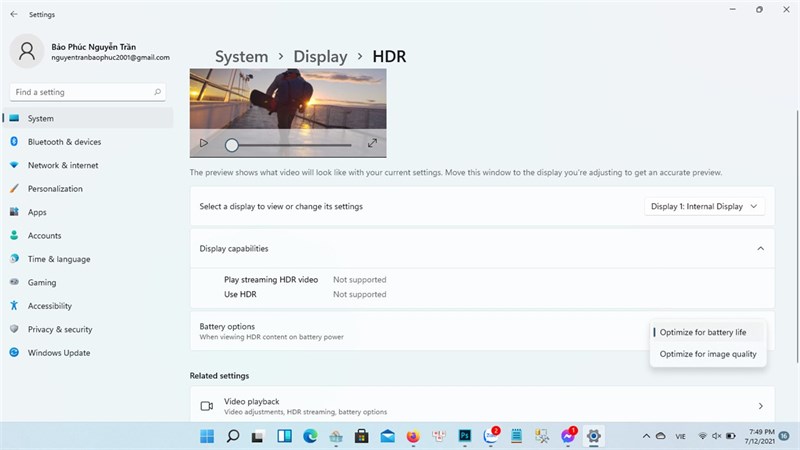Click Display in the breadcrumb path

(320, 57)
